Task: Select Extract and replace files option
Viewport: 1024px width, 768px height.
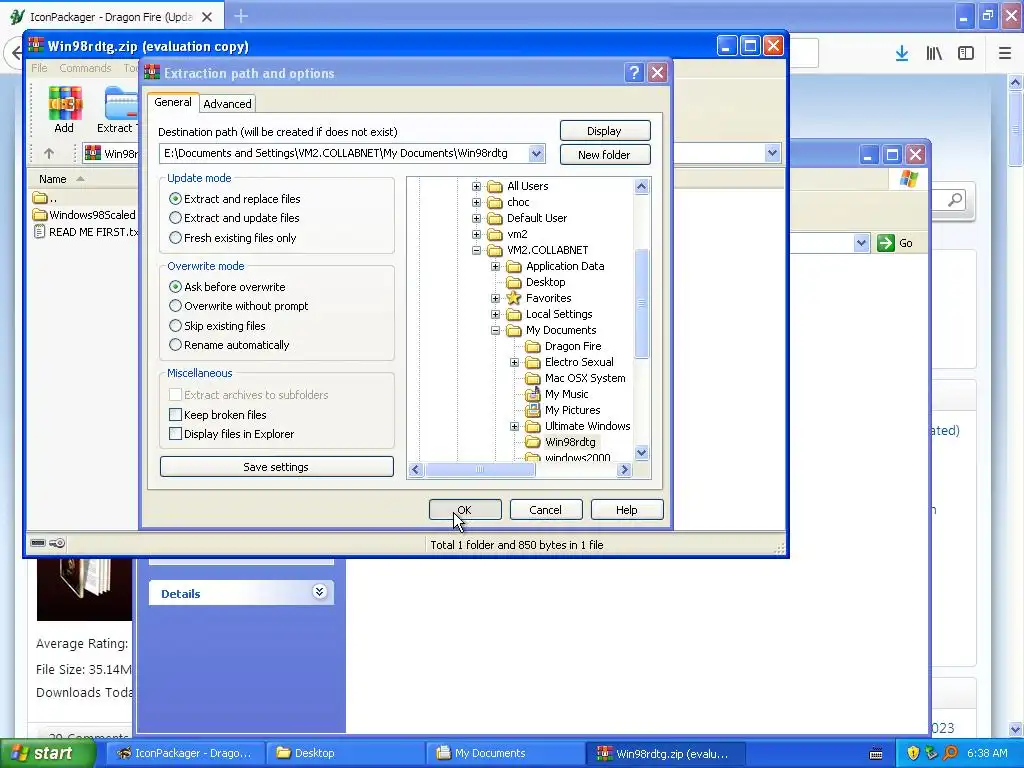Action: 234,199
